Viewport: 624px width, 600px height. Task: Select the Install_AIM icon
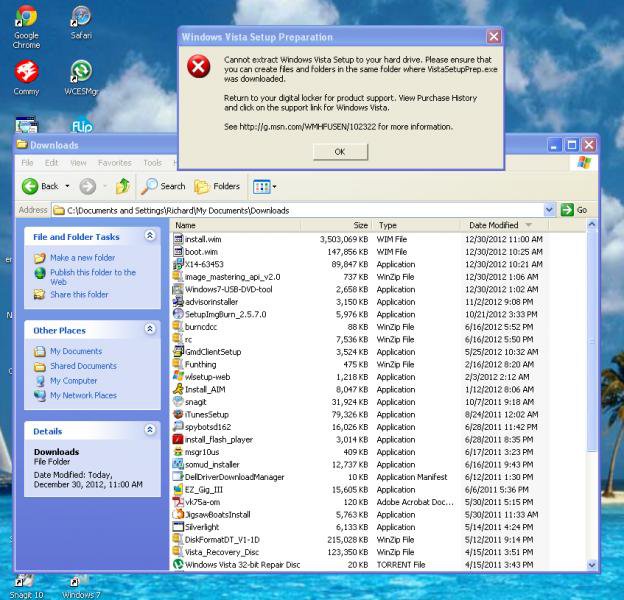coord(178,389)
